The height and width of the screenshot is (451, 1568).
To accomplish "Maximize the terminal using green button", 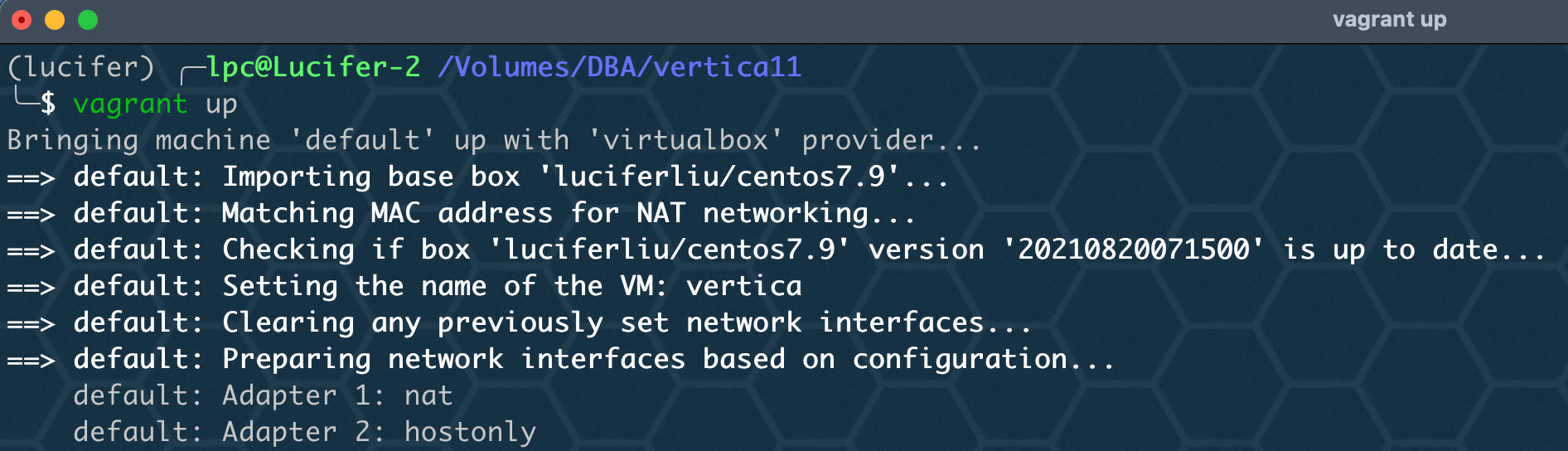I will point(88,20).
